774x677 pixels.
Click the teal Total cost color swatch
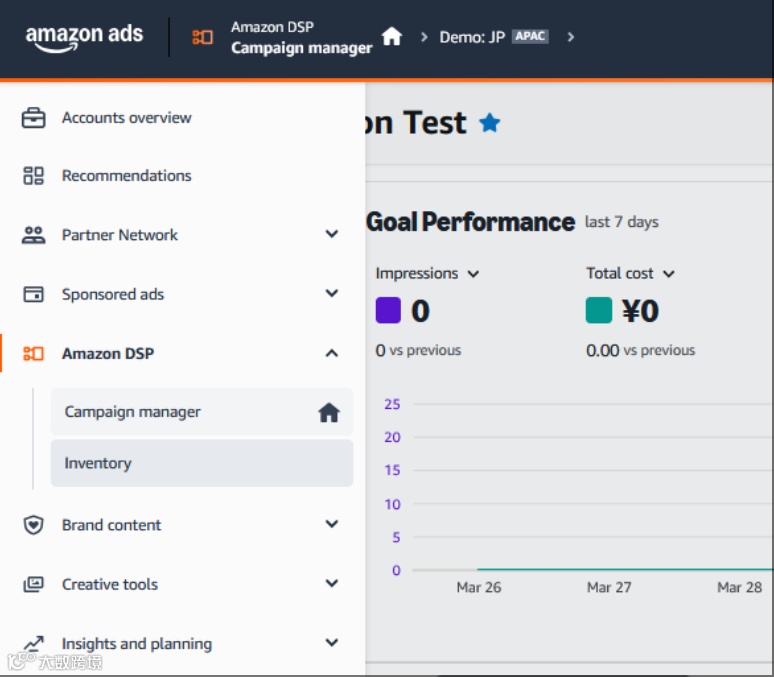tap(599, 311)
